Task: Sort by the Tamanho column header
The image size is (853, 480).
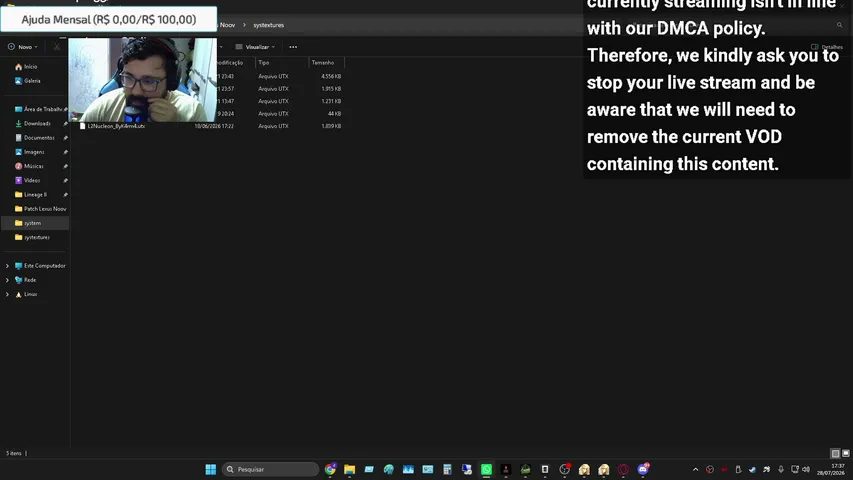Action: [326, 63]
